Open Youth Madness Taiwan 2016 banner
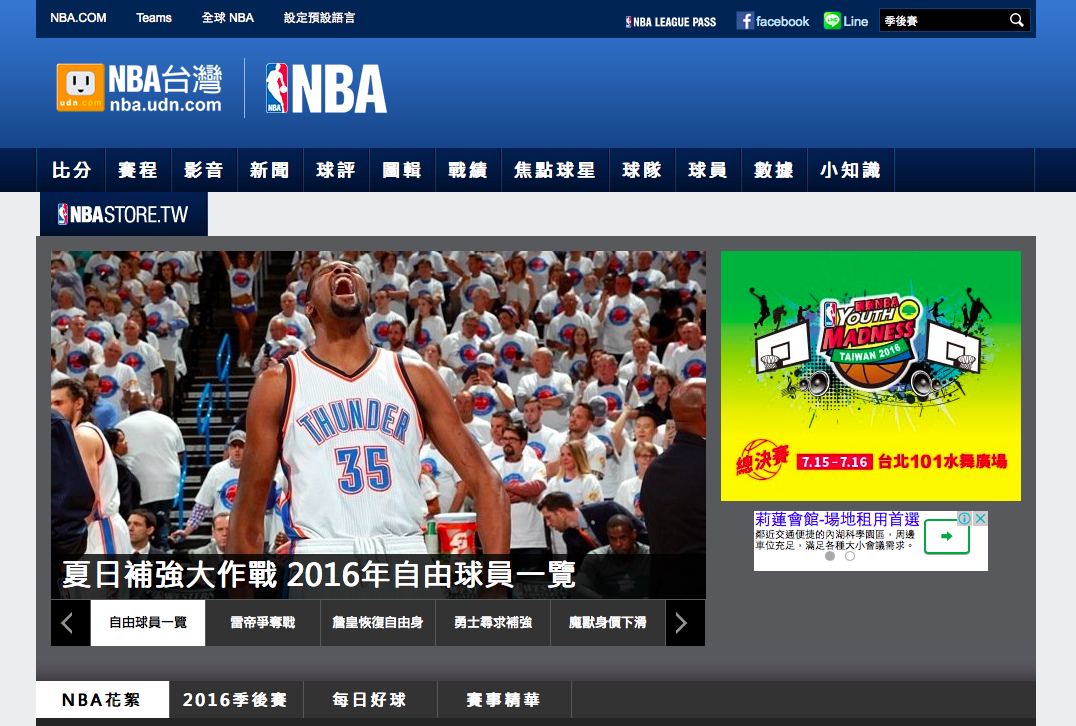1076x726 pixels. click(871, 376)
